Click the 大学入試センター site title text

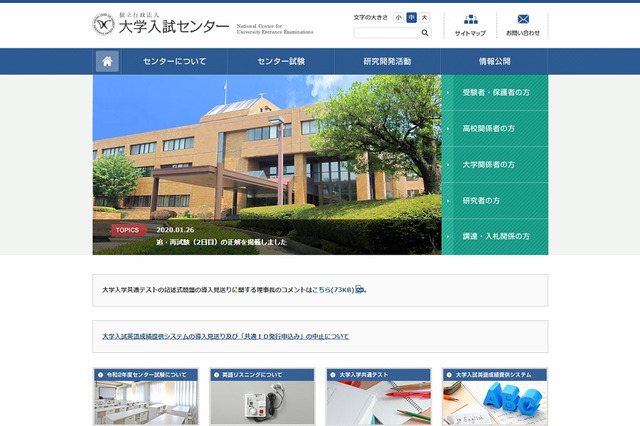(174, 27)
